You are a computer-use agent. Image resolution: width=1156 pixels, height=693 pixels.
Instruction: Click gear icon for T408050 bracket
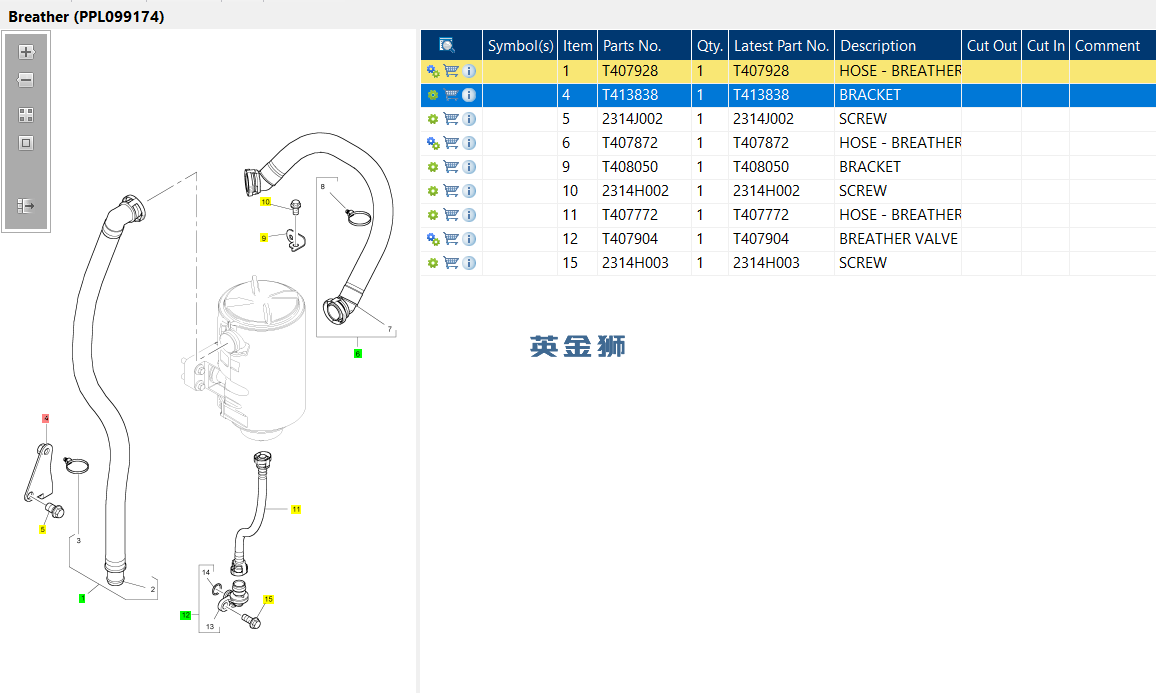coord(433,167)
